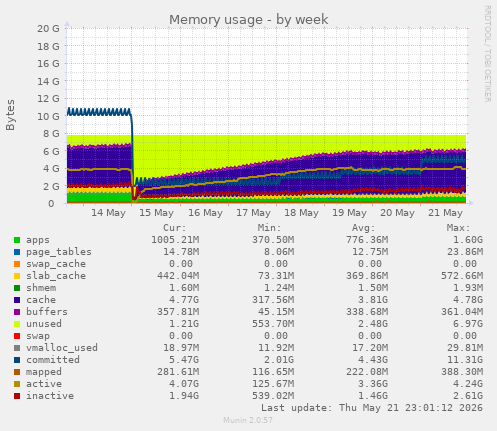Click the 'active' legend label
497x431 pixels.
tap(44, 384)
